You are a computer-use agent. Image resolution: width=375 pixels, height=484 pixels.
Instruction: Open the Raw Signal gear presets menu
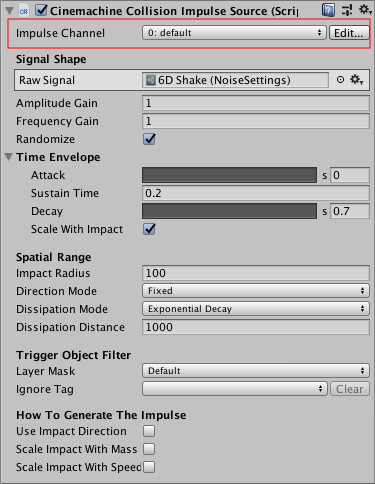[x=356, y=80]
